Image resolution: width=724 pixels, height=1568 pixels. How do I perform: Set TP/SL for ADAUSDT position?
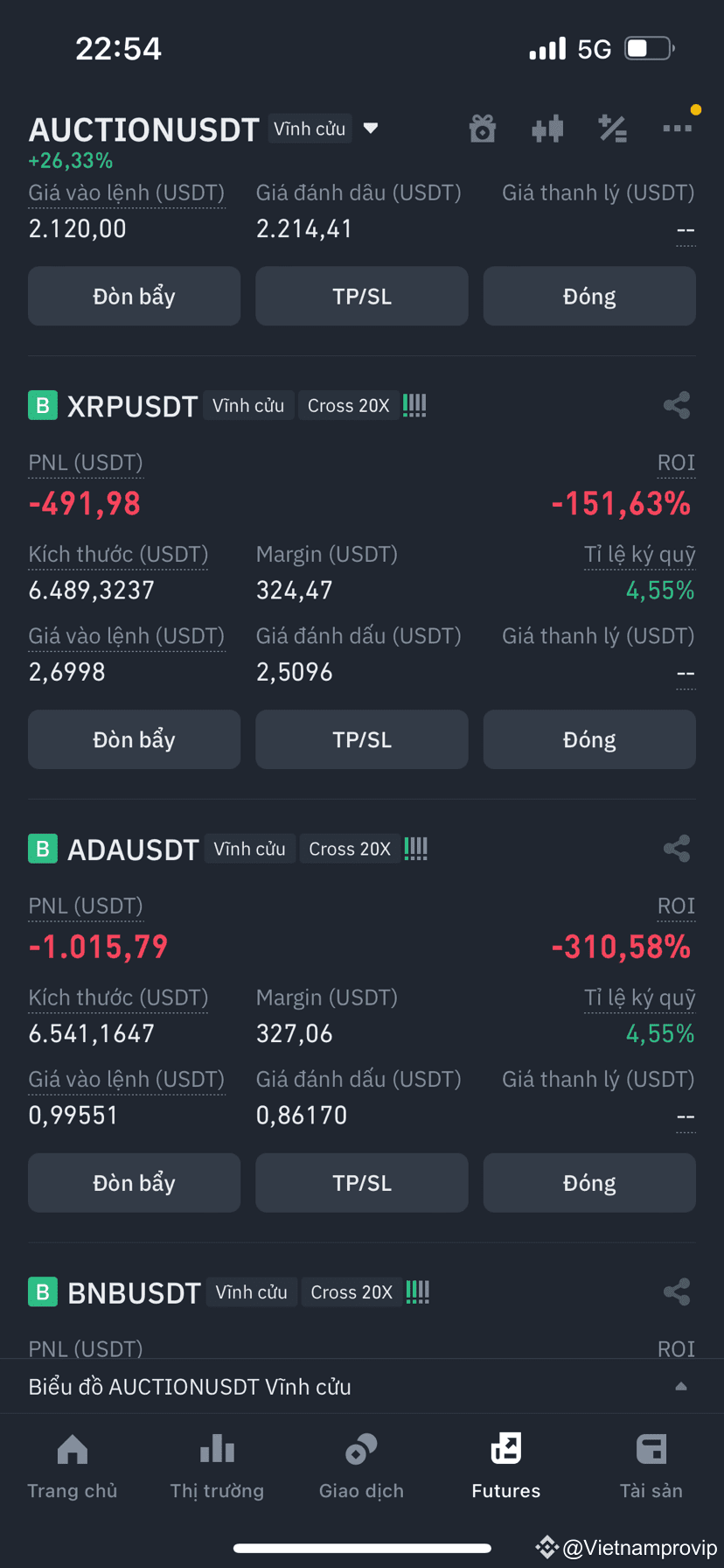pyautogui.click(x=362, y=1183)
